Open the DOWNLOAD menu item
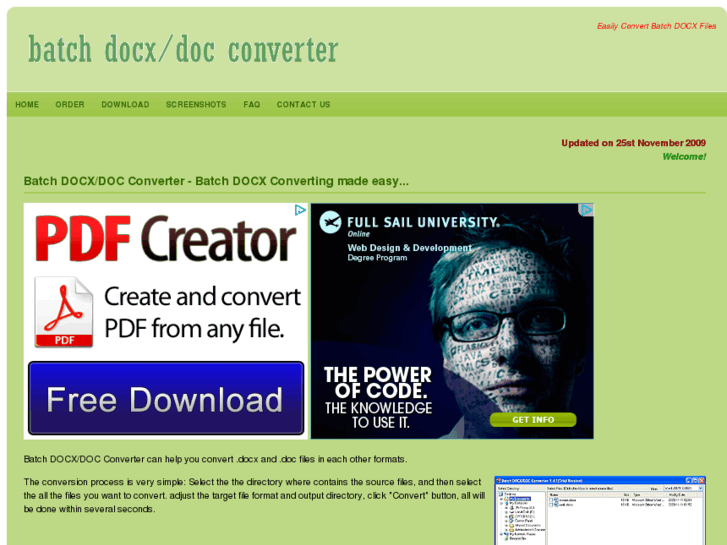This screenshot has width=727, height=545. point(125,104)
